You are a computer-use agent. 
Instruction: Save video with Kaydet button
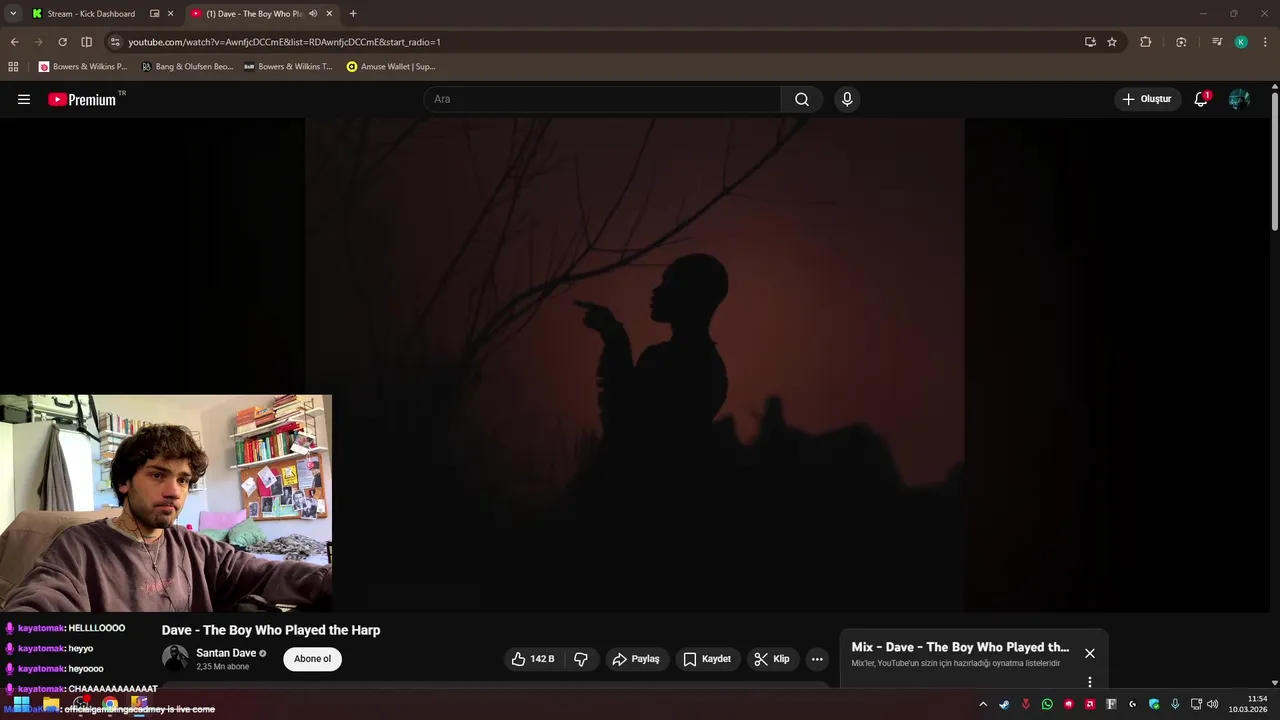pos(707,659)
